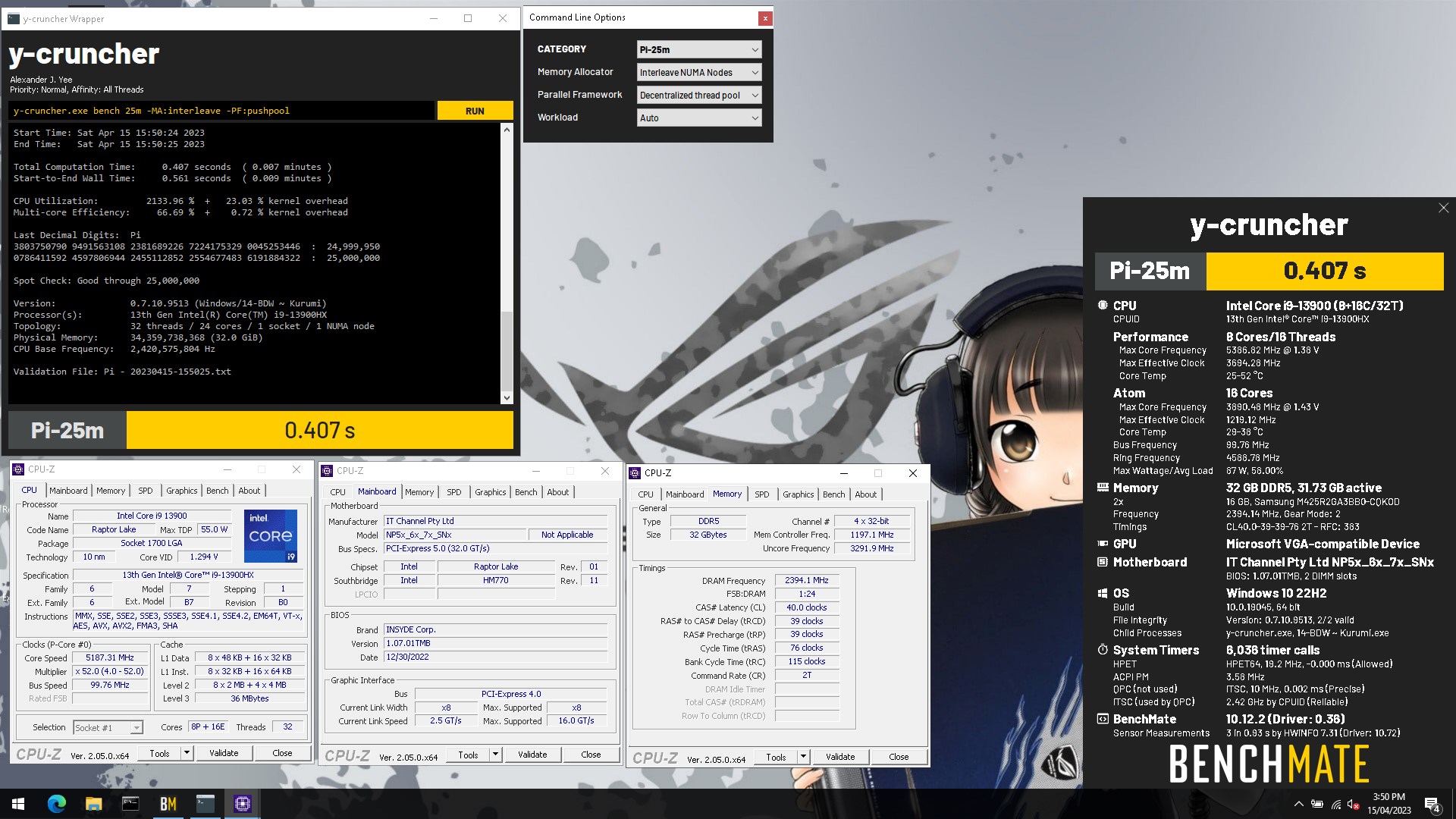Image resolution: width=1456 pixels, height=819 pixels.
Task: Select SPD tab in middle CPU-Z window
Action: click(454, 492)
